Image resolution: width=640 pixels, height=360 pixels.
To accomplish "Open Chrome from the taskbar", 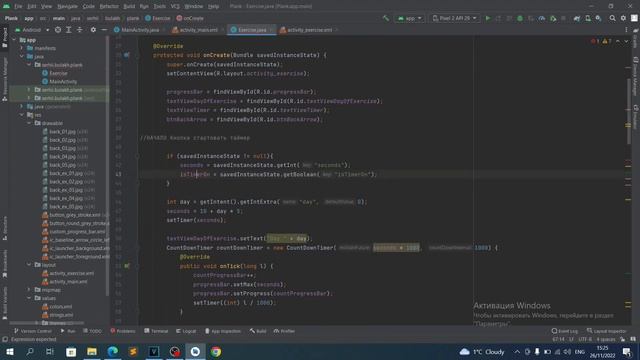I will coord(216,352).
